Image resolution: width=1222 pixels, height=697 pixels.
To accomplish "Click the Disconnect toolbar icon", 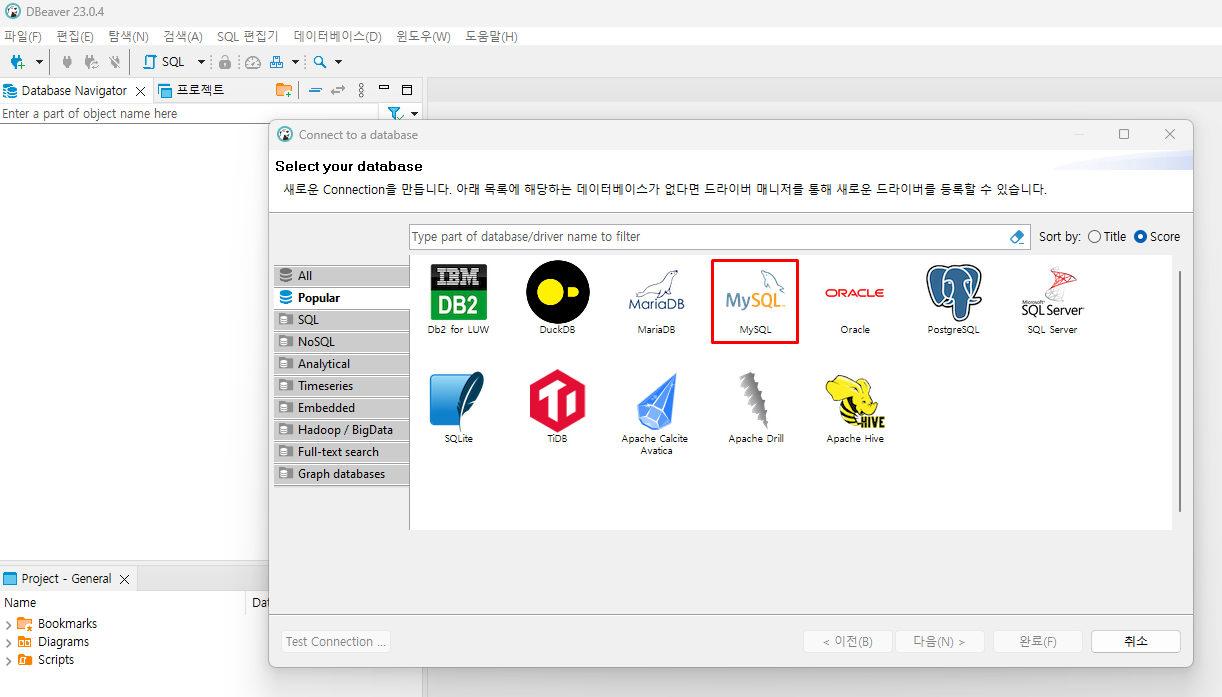I will pos(115,62).
